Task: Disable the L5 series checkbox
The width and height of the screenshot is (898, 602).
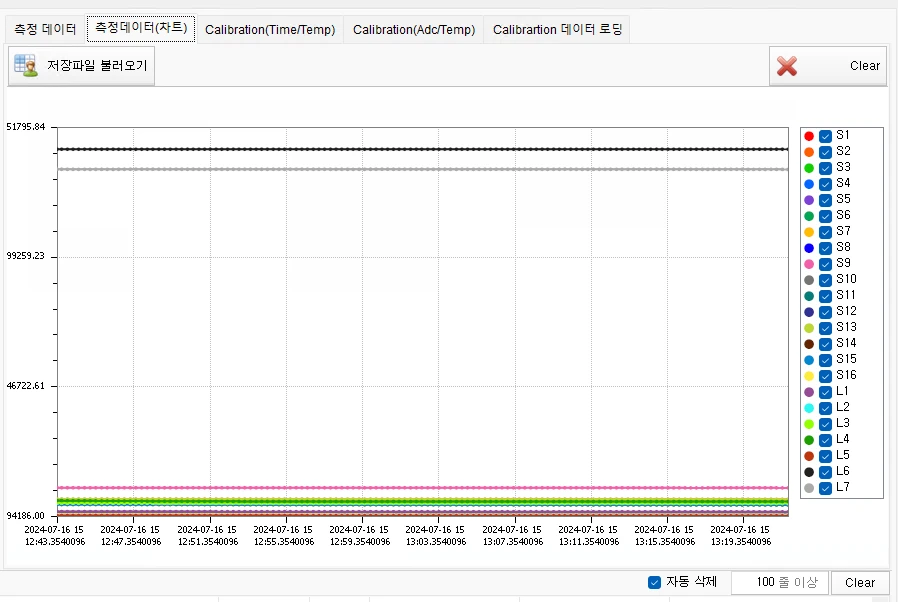Action: (825, 457)
